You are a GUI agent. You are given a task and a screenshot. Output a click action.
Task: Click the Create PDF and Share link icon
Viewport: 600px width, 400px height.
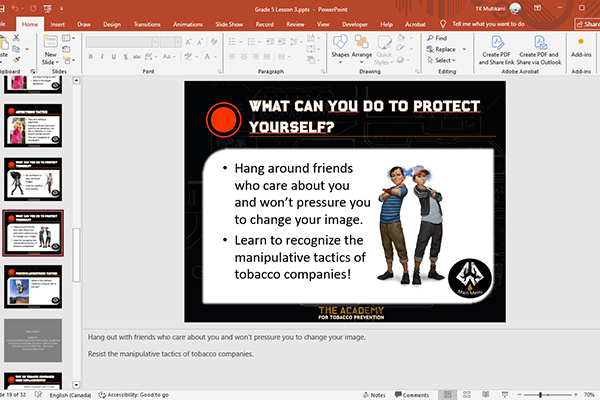tap(496, 47)
